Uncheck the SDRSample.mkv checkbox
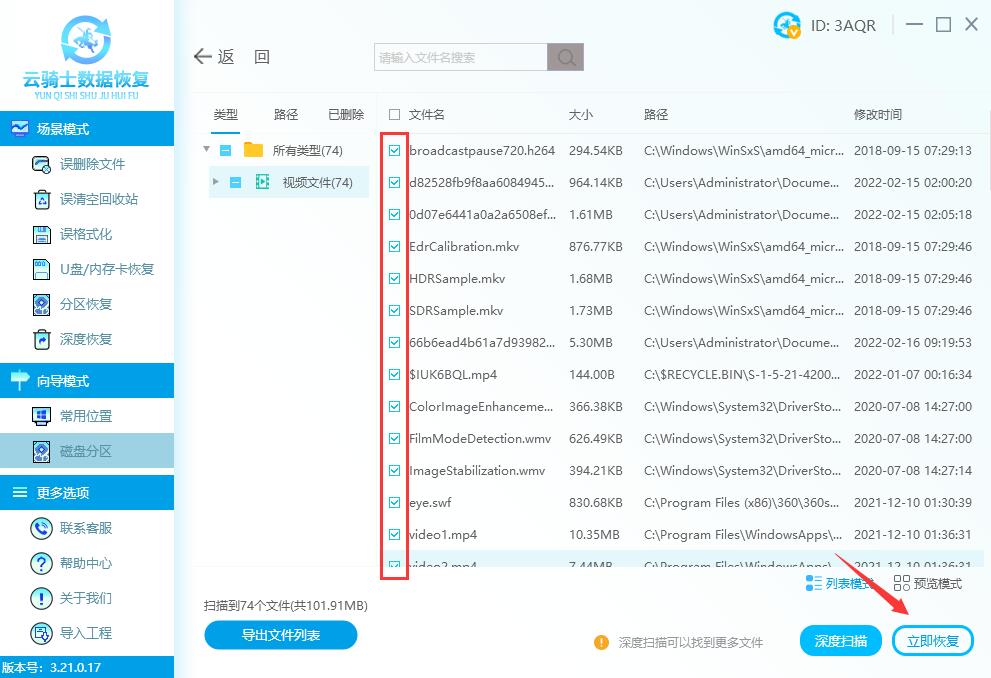 (x=394, y=310)
